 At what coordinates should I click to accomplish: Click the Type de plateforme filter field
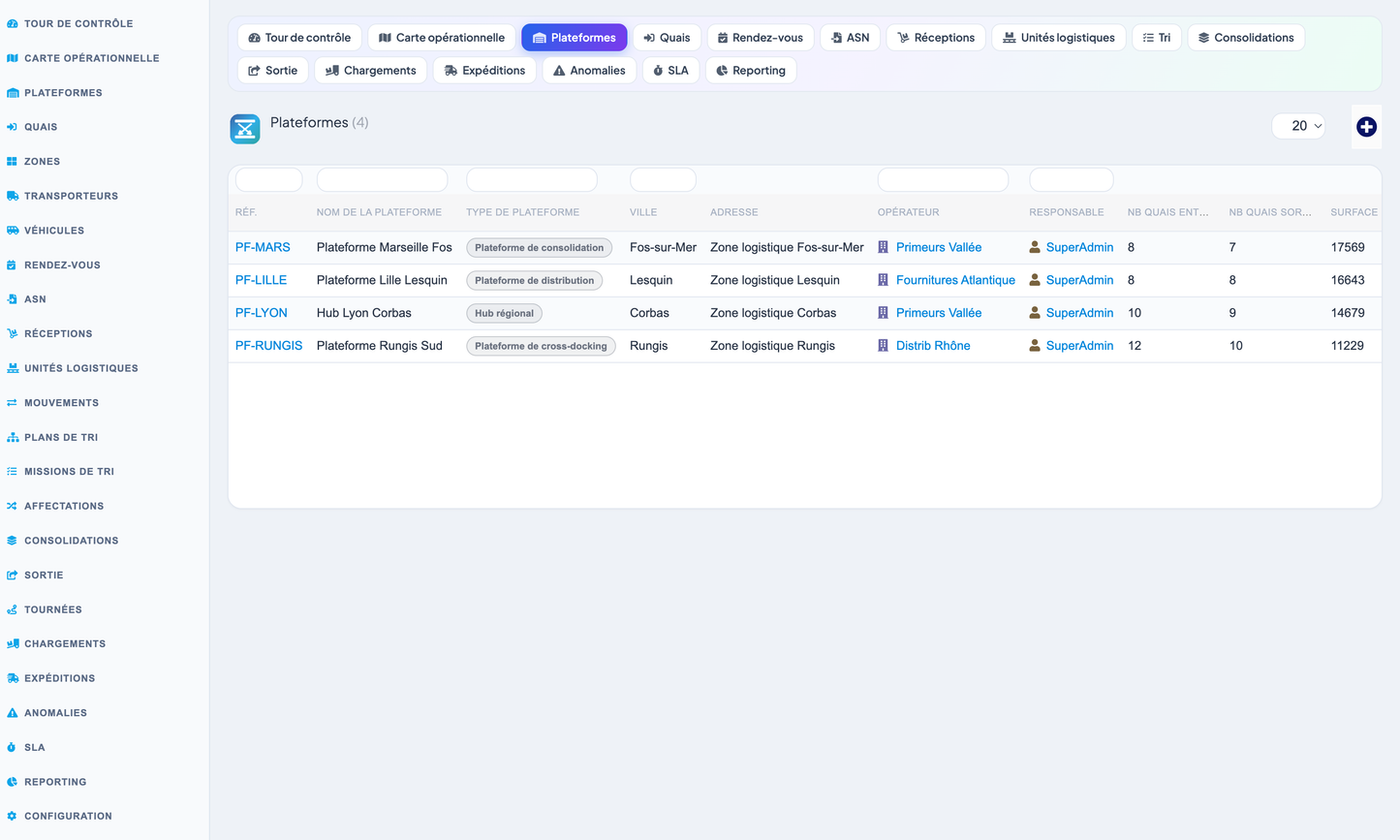point(532,179)
